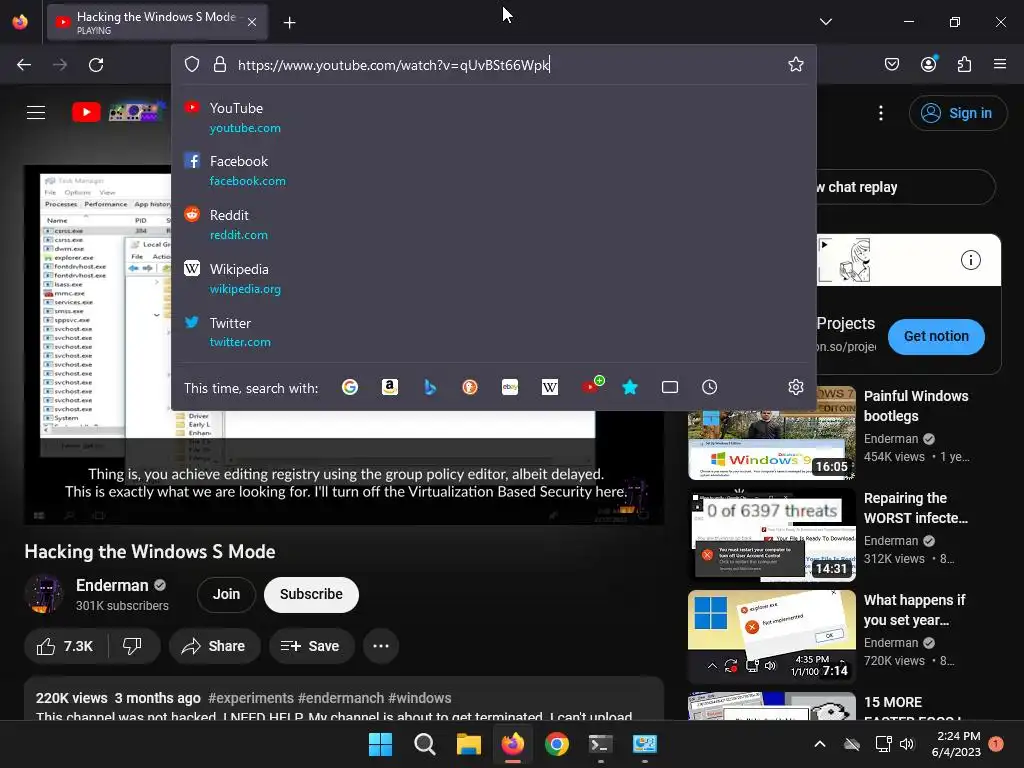The width and height of the screenshot is (1024, 768).
Task: Open more actions ellipsis under video
Action: point(381,646)
